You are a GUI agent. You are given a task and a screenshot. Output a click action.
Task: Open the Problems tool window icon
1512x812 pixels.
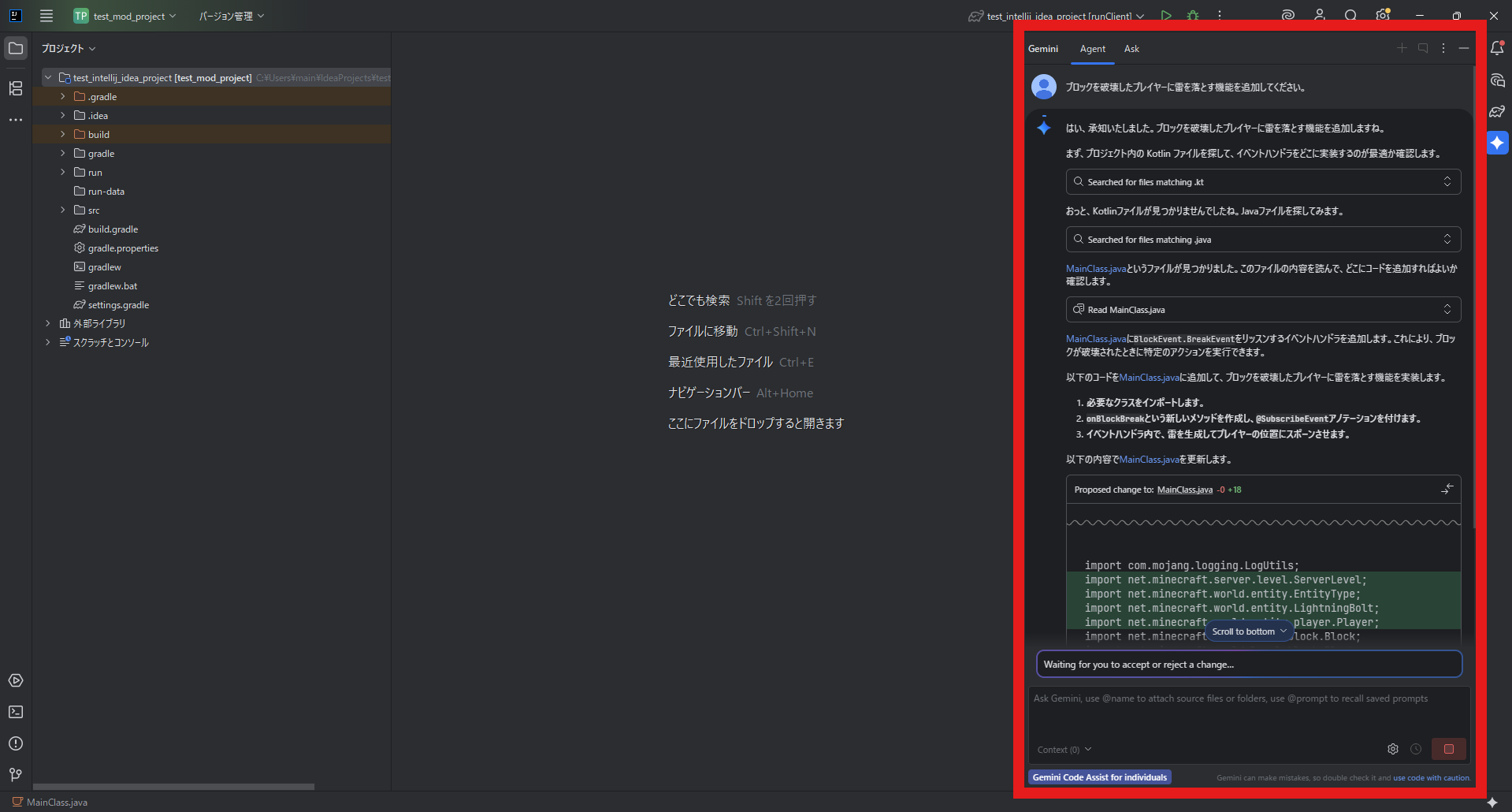tap(16, 743)
